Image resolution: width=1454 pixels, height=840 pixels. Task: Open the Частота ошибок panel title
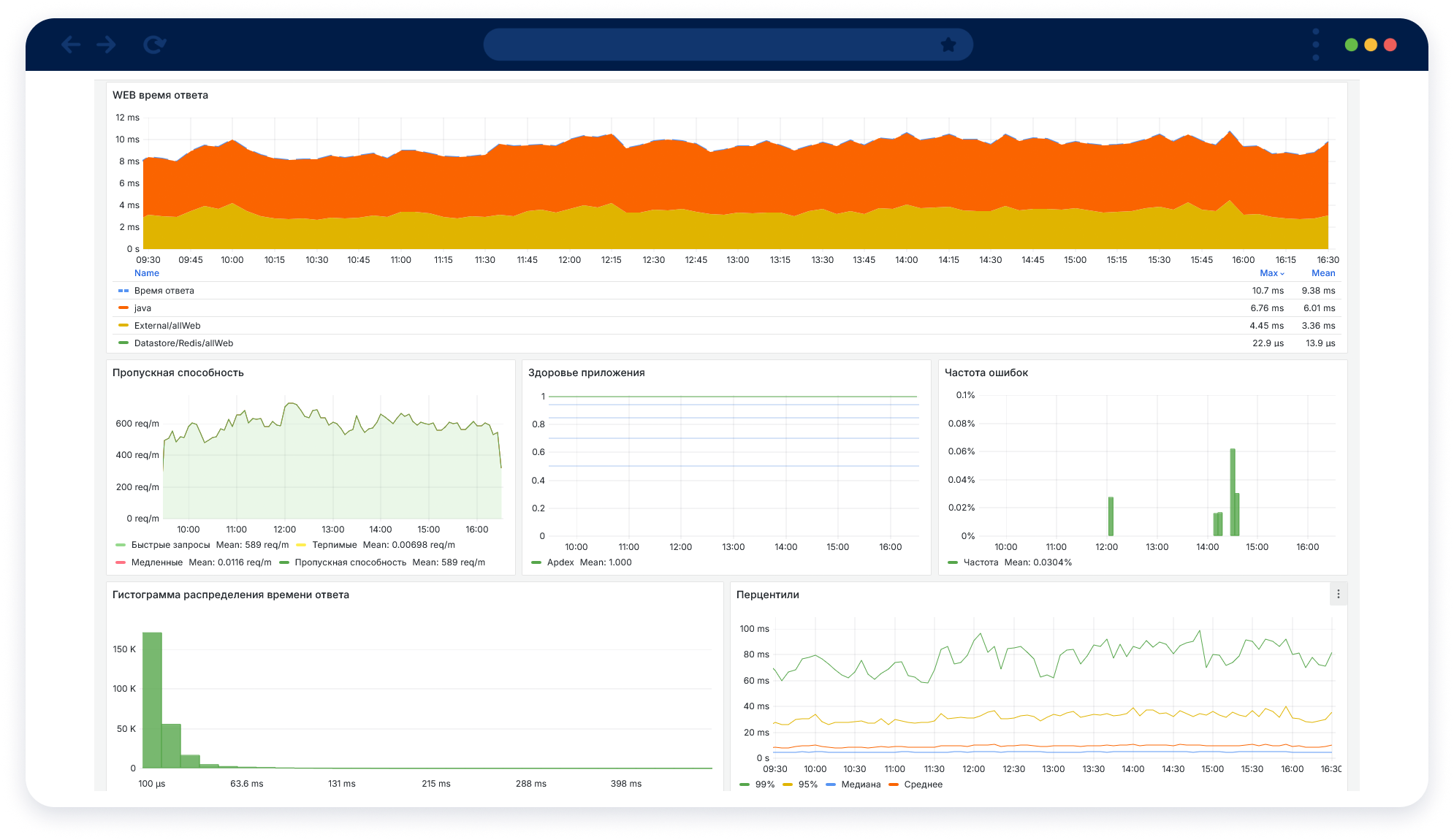986,373
